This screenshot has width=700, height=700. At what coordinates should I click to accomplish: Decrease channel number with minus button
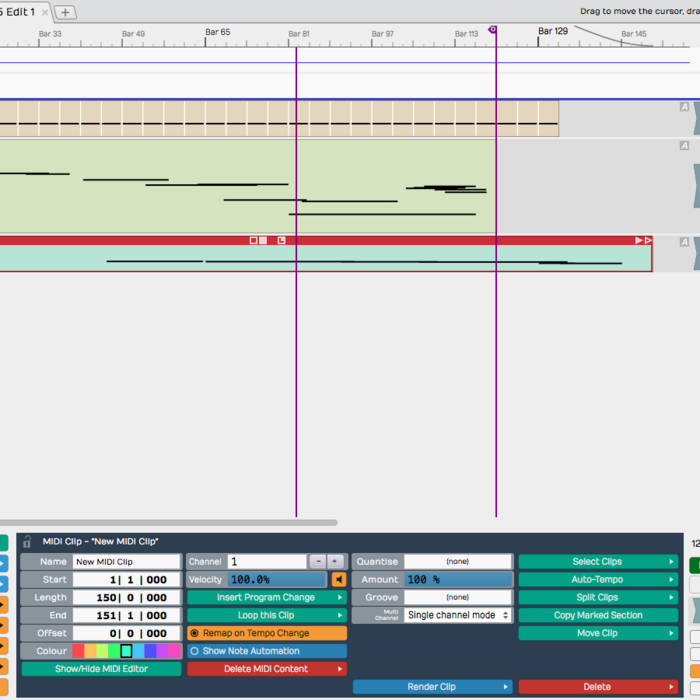pyautogui.click(x=317, y=562)
